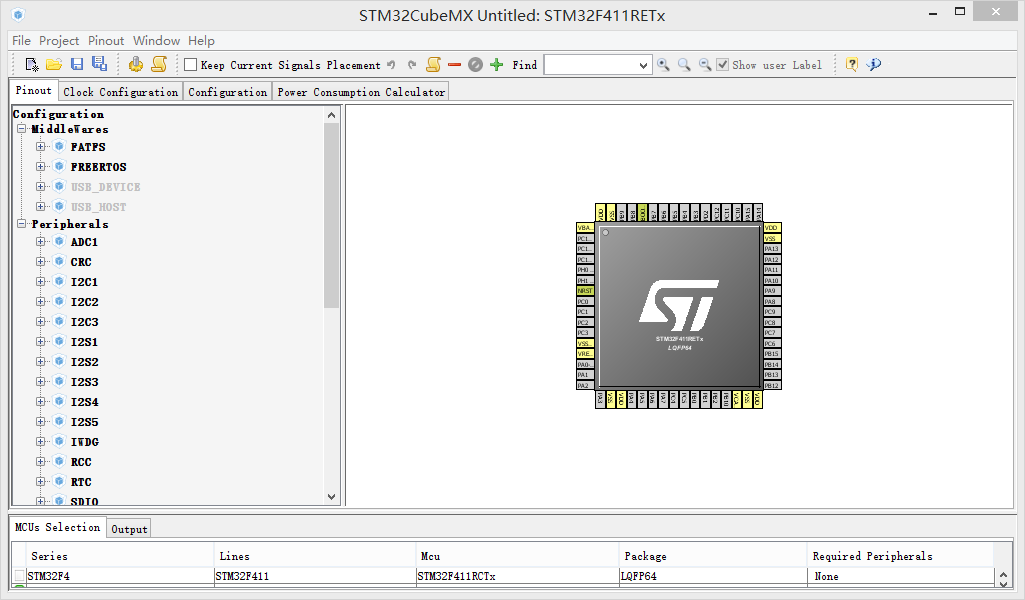
Task: Click the FREERTOS cube icon
Action: tap(59, 166)
